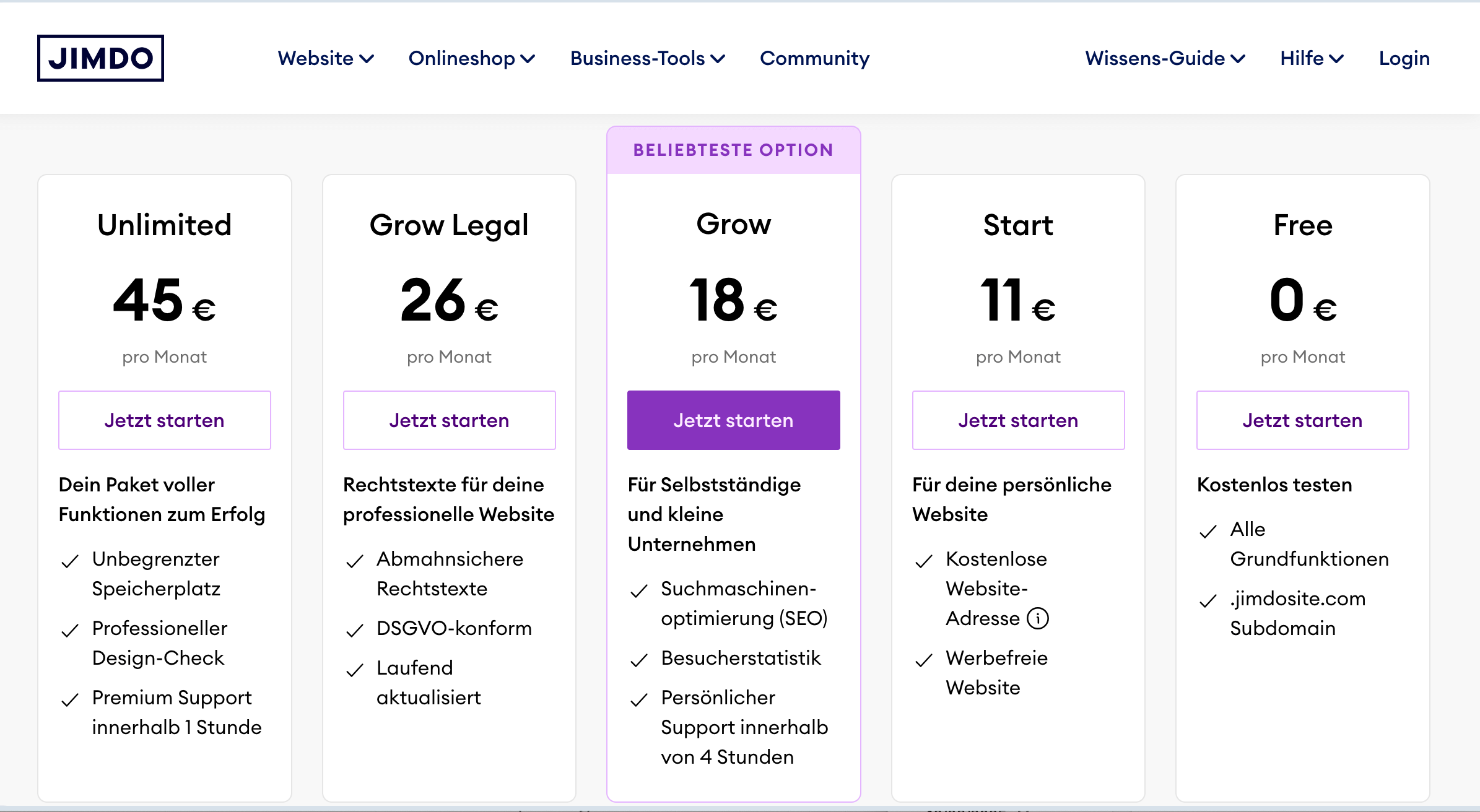Image resolution: width=1480 pixels, height=812 pixels.
Task: Click the 45 € price
Action: (x=165, y=300)
